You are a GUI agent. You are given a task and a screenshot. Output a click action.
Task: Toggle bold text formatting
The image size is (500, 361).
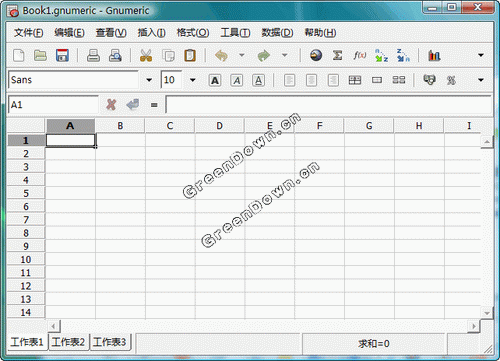[x=215, y=80]
